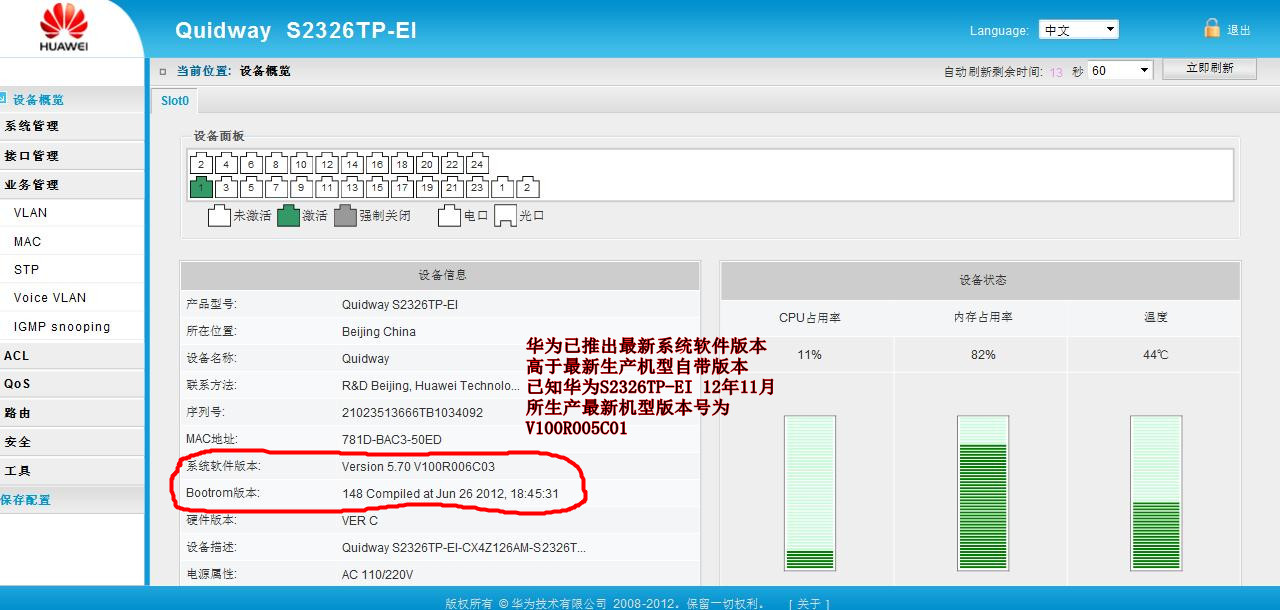Click the product model value Quidway S2326TP-EI

click(x=400, y=305)
